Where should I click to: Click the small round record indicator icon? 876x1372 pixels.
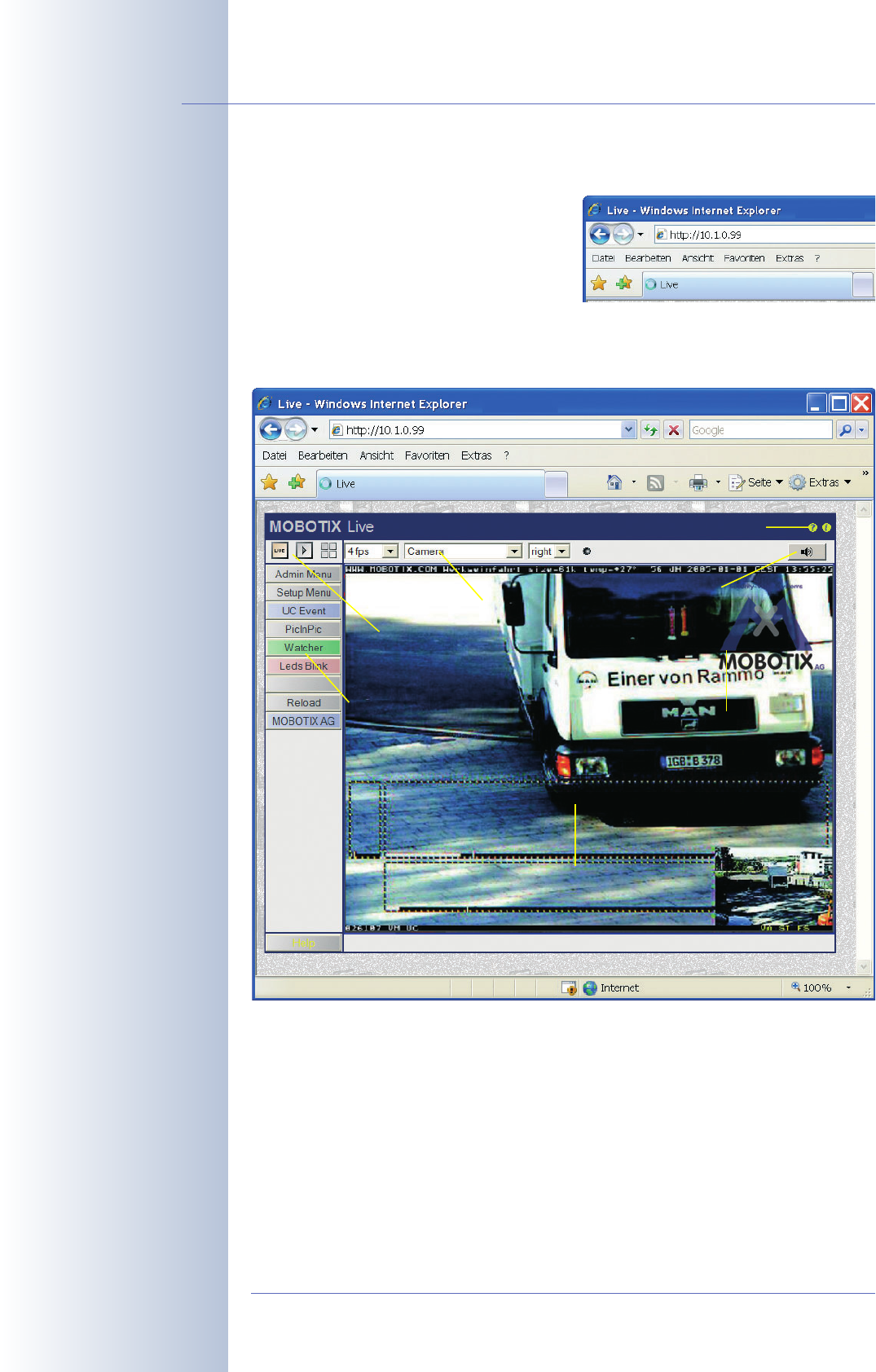[587, 552]
